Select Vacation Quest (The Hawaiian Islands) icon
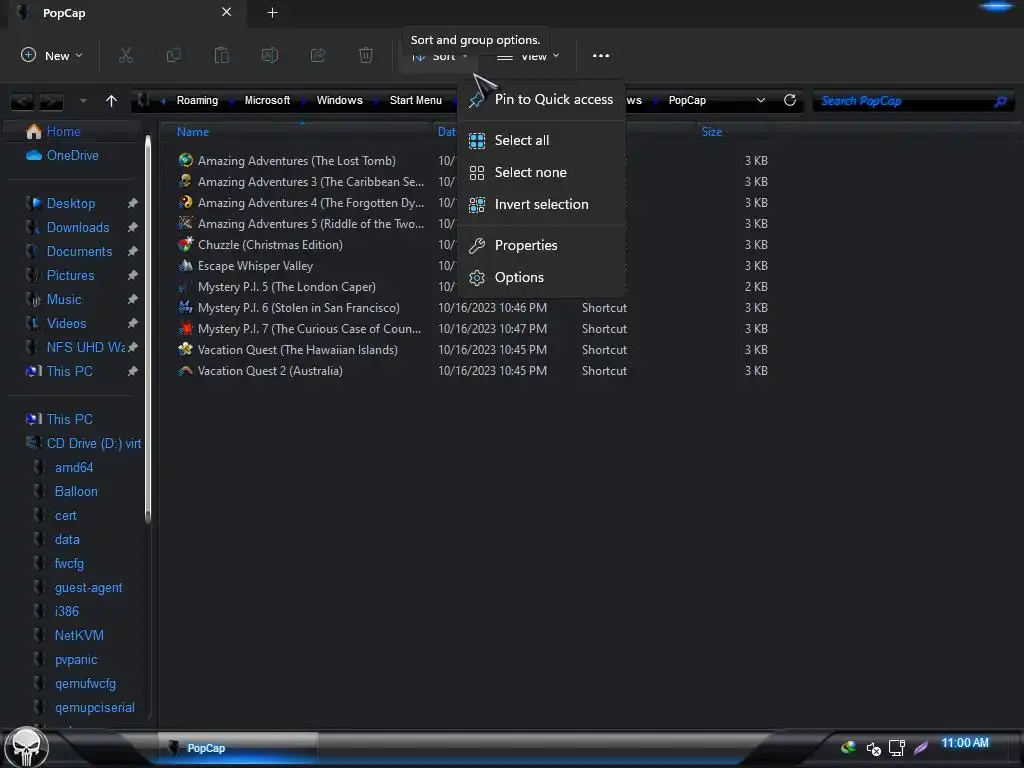Screen dimensions: 1024x768 tap(185, 349)
